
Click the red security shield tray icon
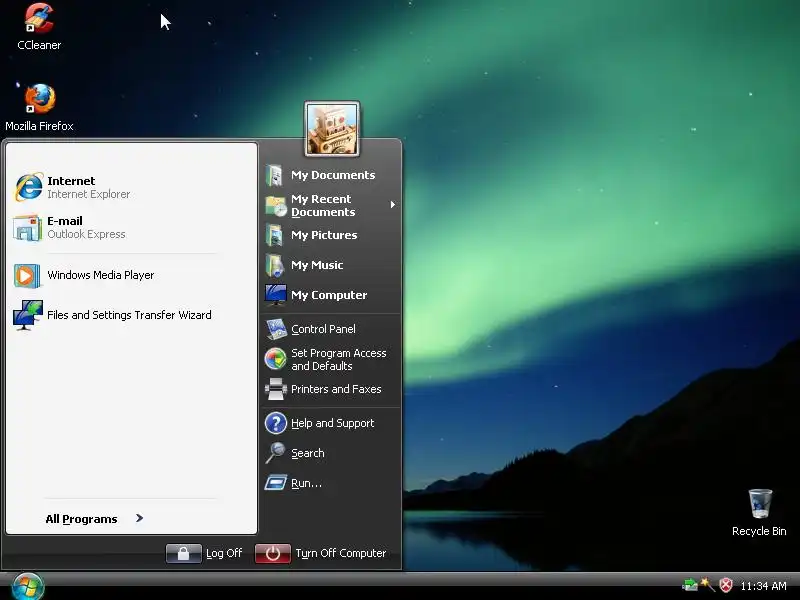pos(726,585)
